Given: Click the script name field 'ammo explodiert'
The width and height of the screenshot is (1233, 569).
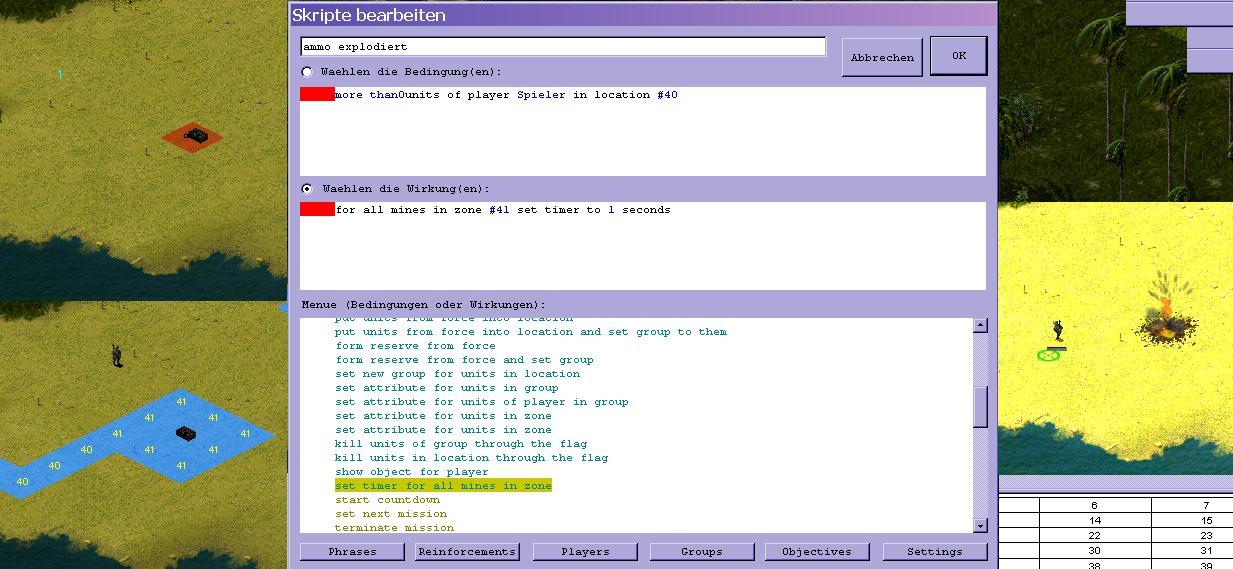Looking at the screenshot, I should point(563,47).
